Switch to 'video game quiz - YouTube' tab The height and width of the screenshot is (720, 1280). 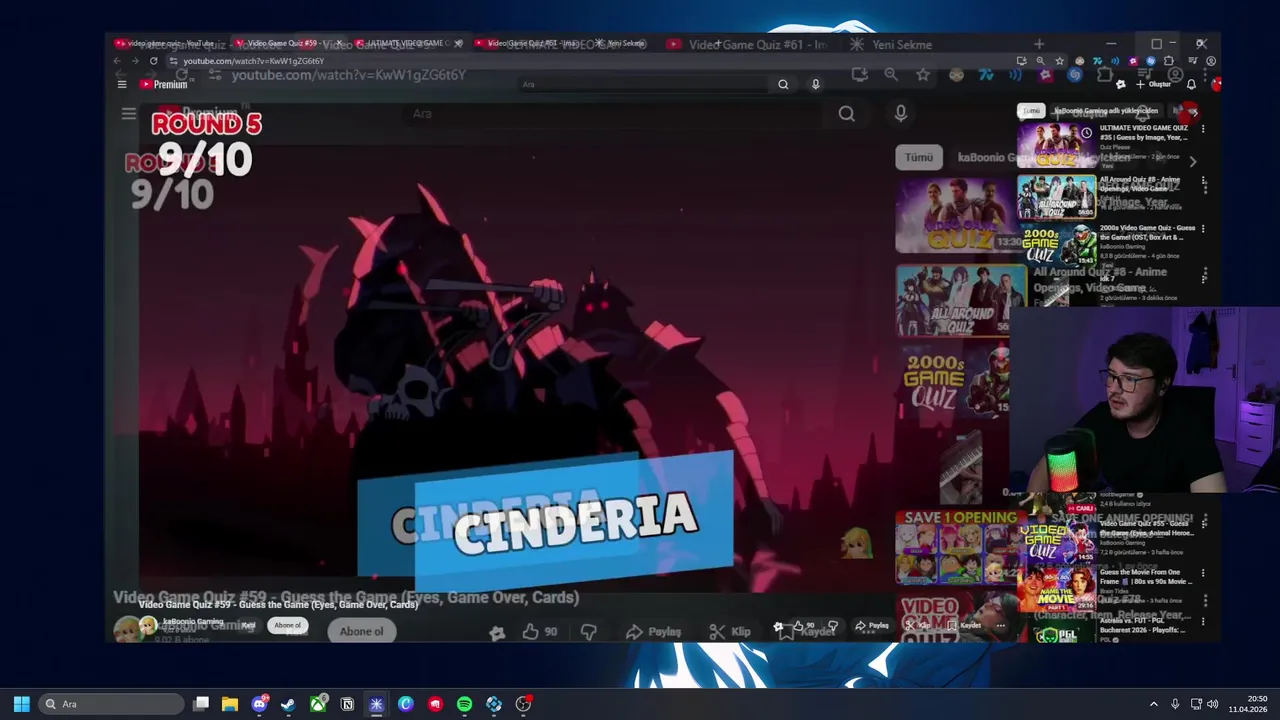171,43
